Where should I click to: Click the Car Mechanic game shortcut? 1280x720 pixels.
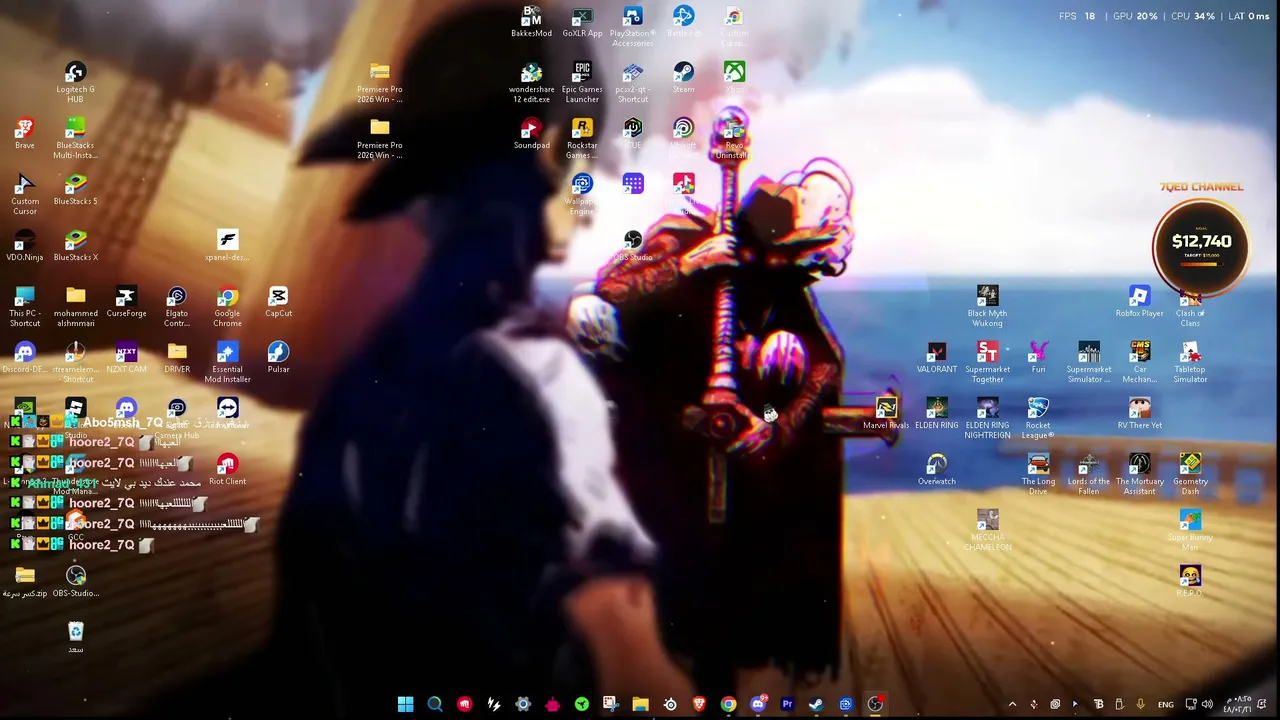point(1139,363)
